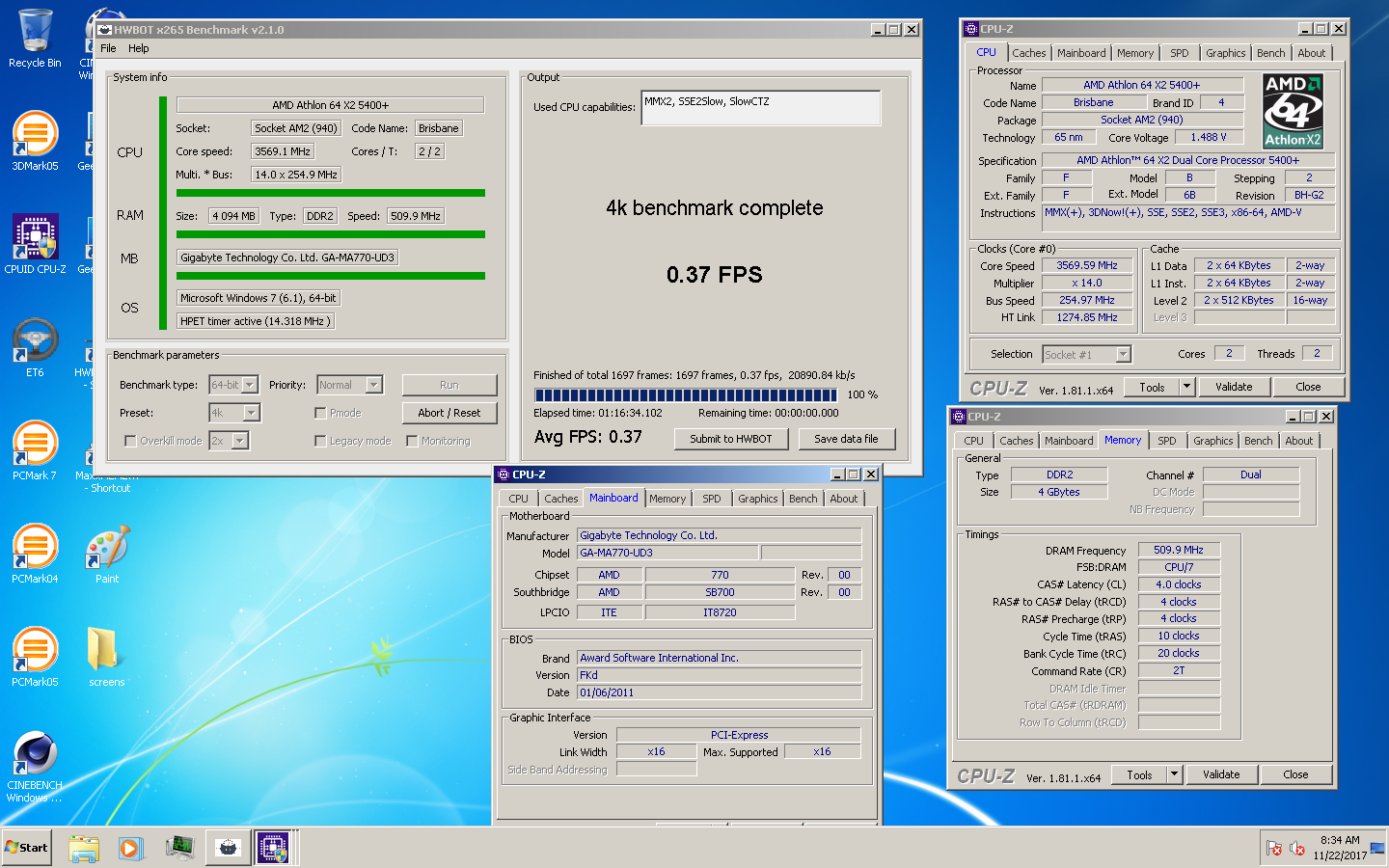The width and height of the screenshot is (1389, 868).
Task: Open Windows Media Player from taskbar
Action: 131,848
